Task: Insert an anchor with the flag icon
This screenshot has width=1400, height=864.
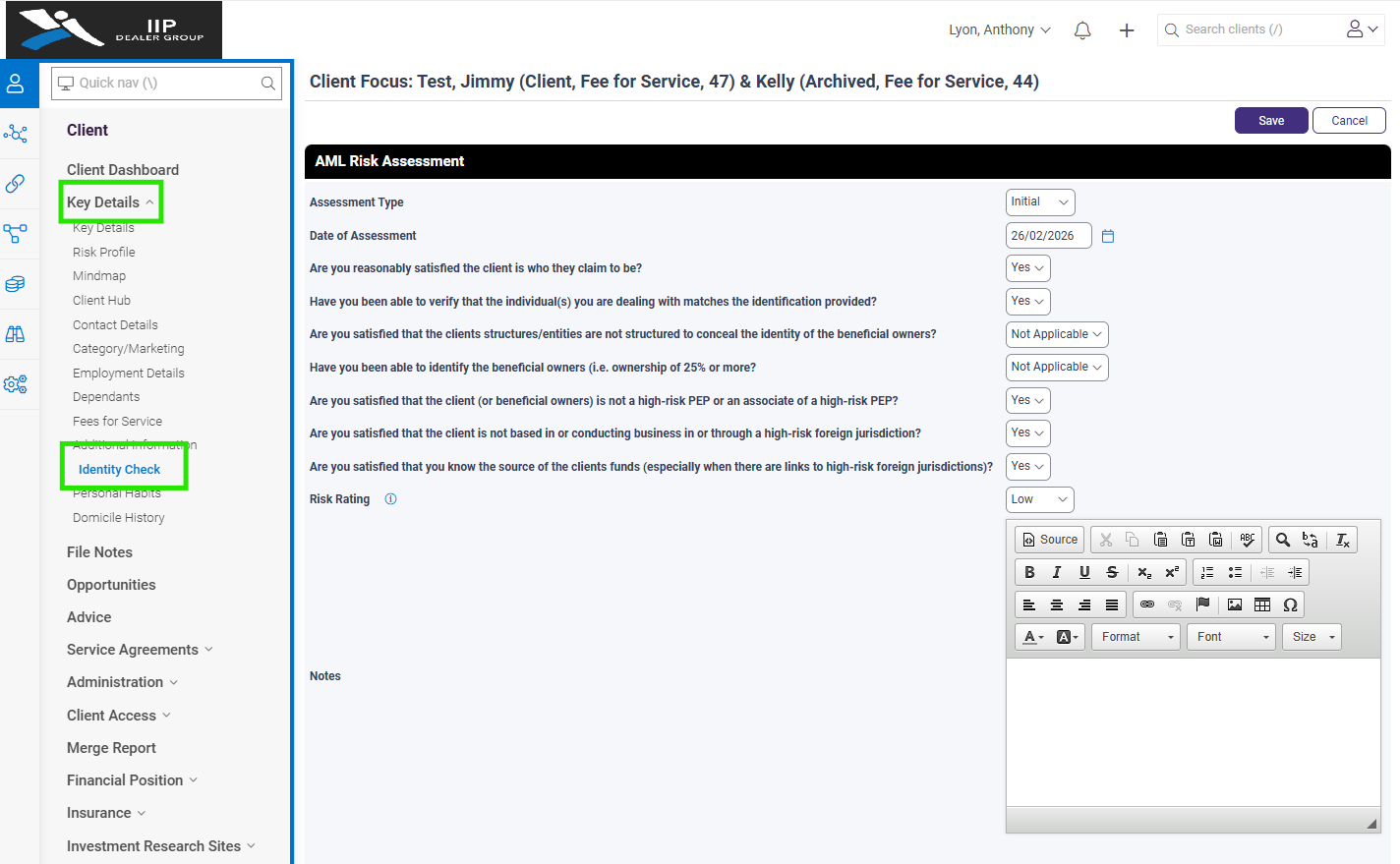Action: pos(1202,605)
